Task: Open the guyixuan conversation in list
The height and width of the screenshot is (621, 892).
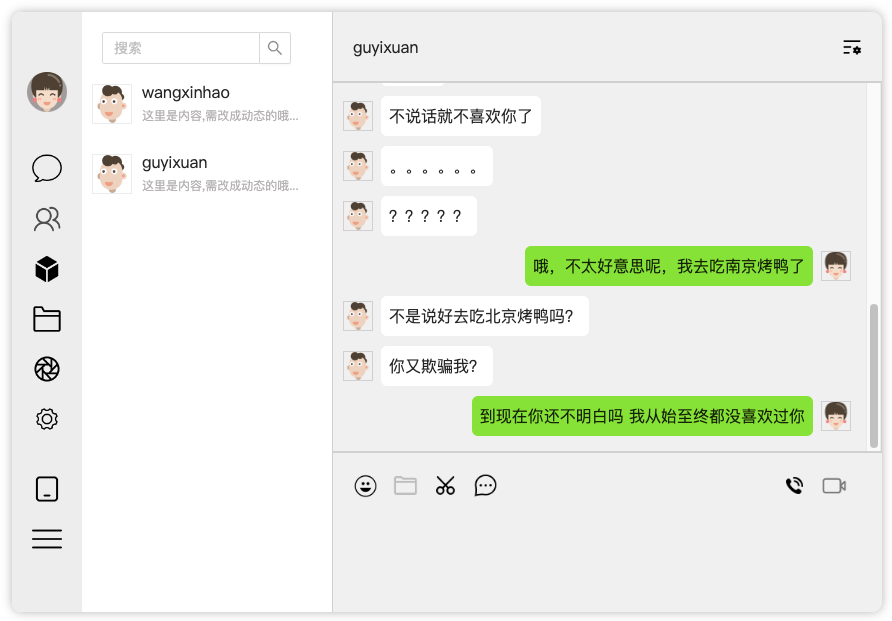Action: [x=207, y=174]
